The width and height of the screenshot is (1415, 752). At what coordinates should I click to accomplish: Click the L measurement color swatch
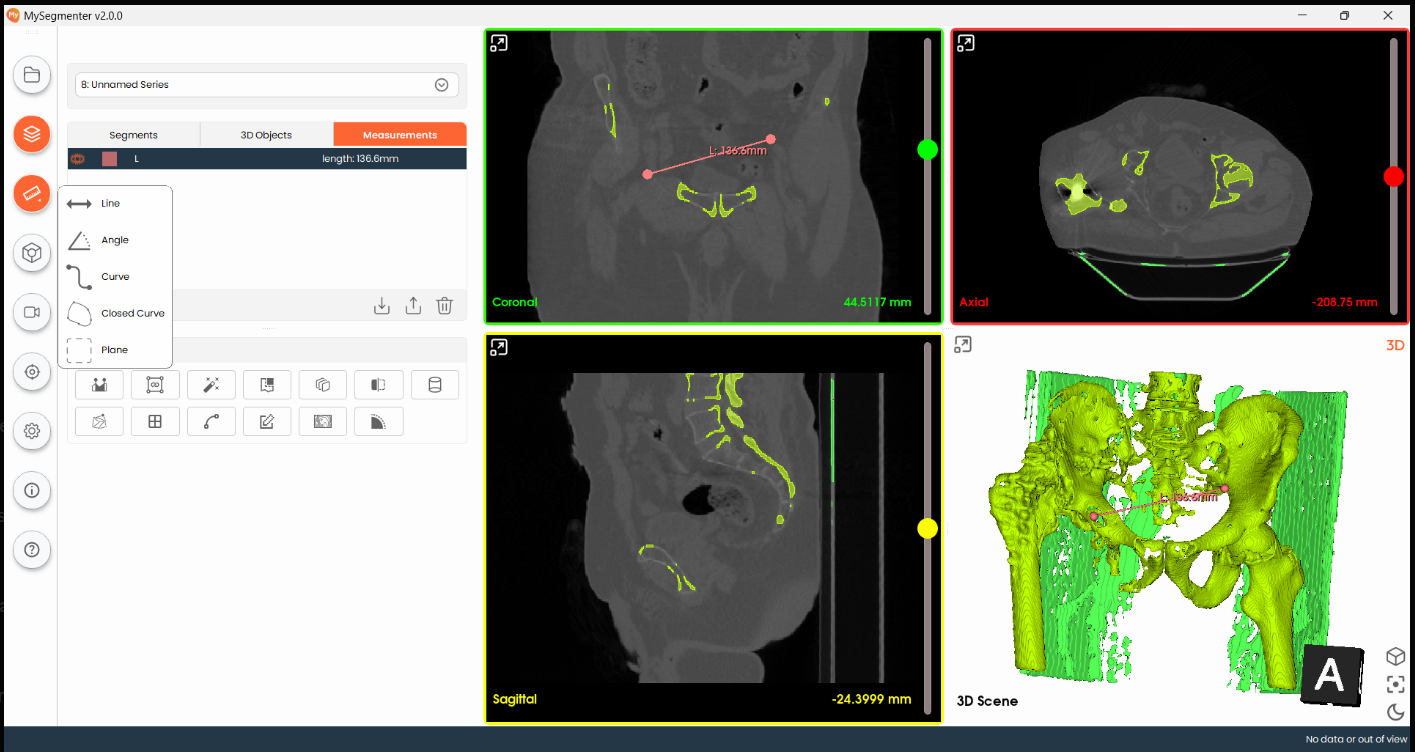coord(110,159)
